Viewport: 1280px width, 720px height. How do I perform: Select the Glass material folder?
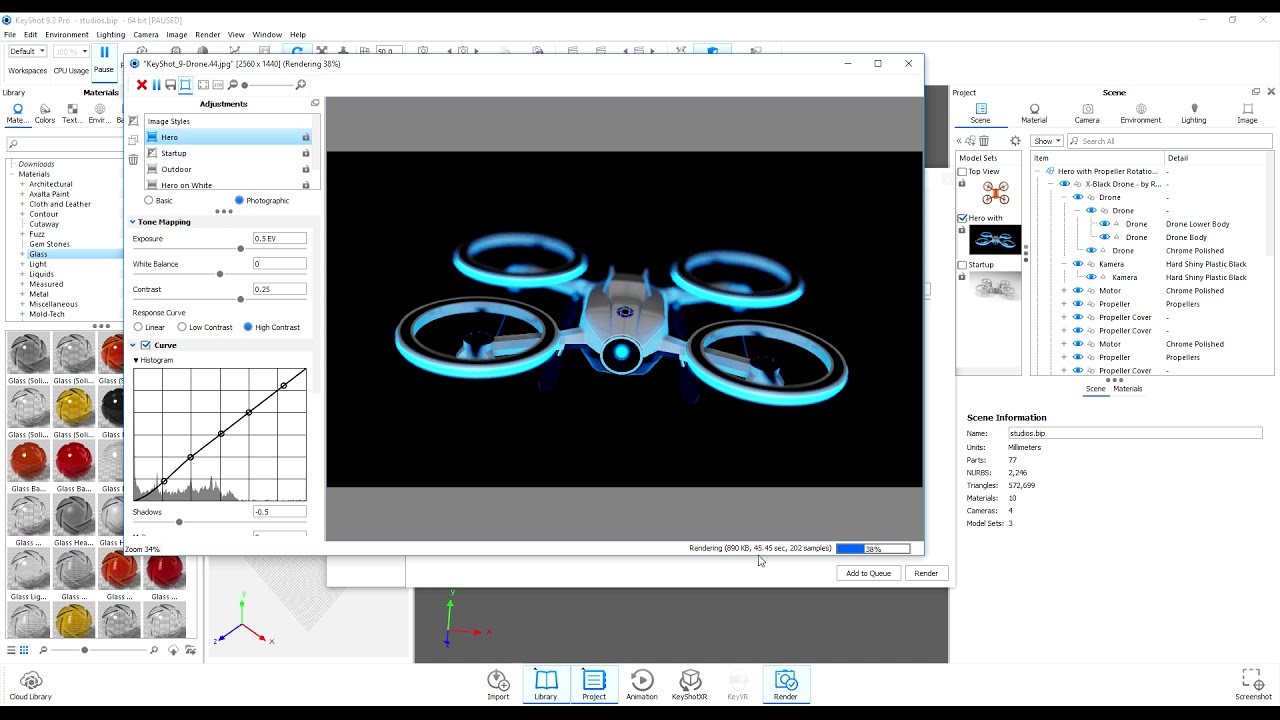(38, 254)
